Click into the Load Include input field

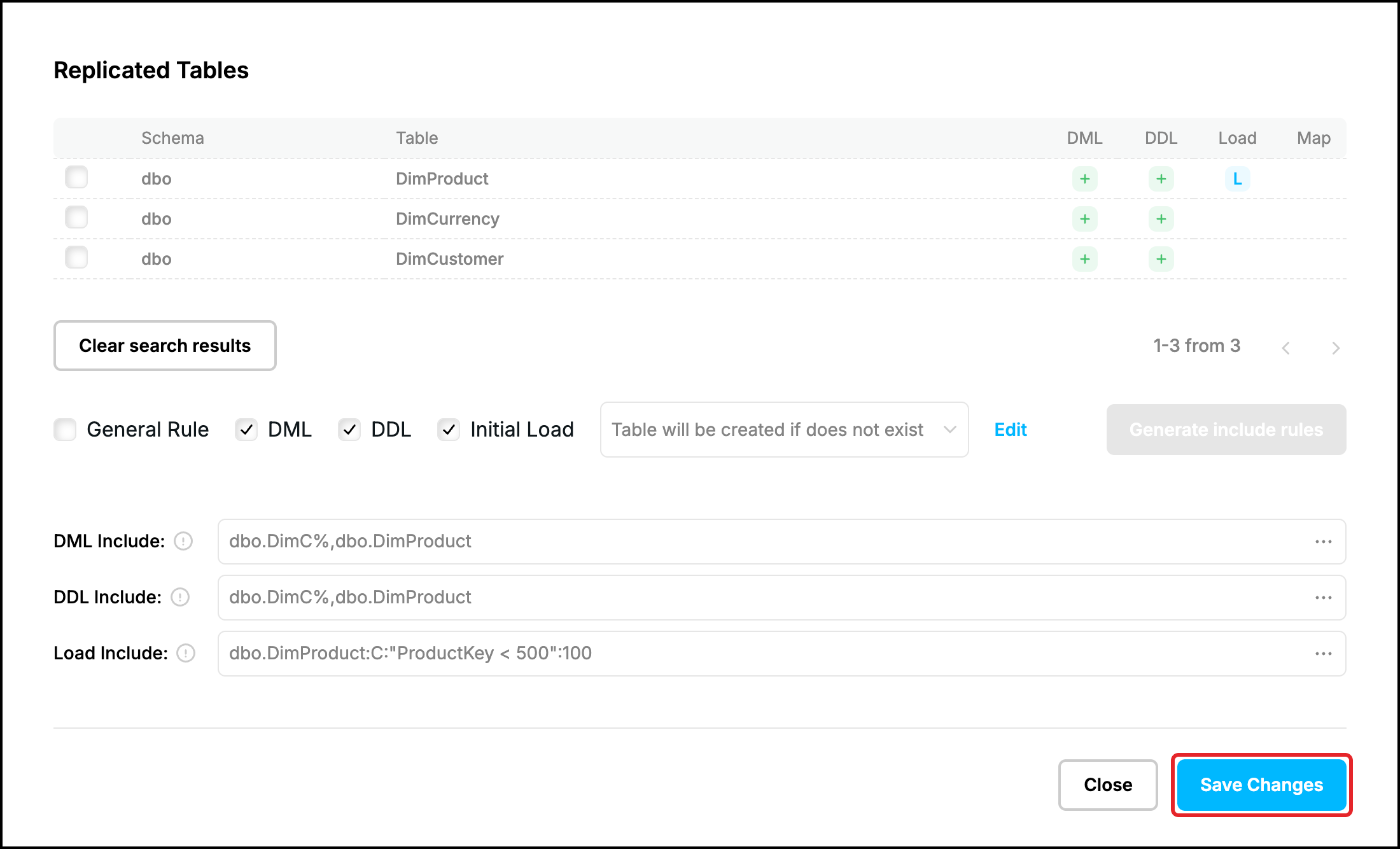pyautogui.click(x=782, y=653)
